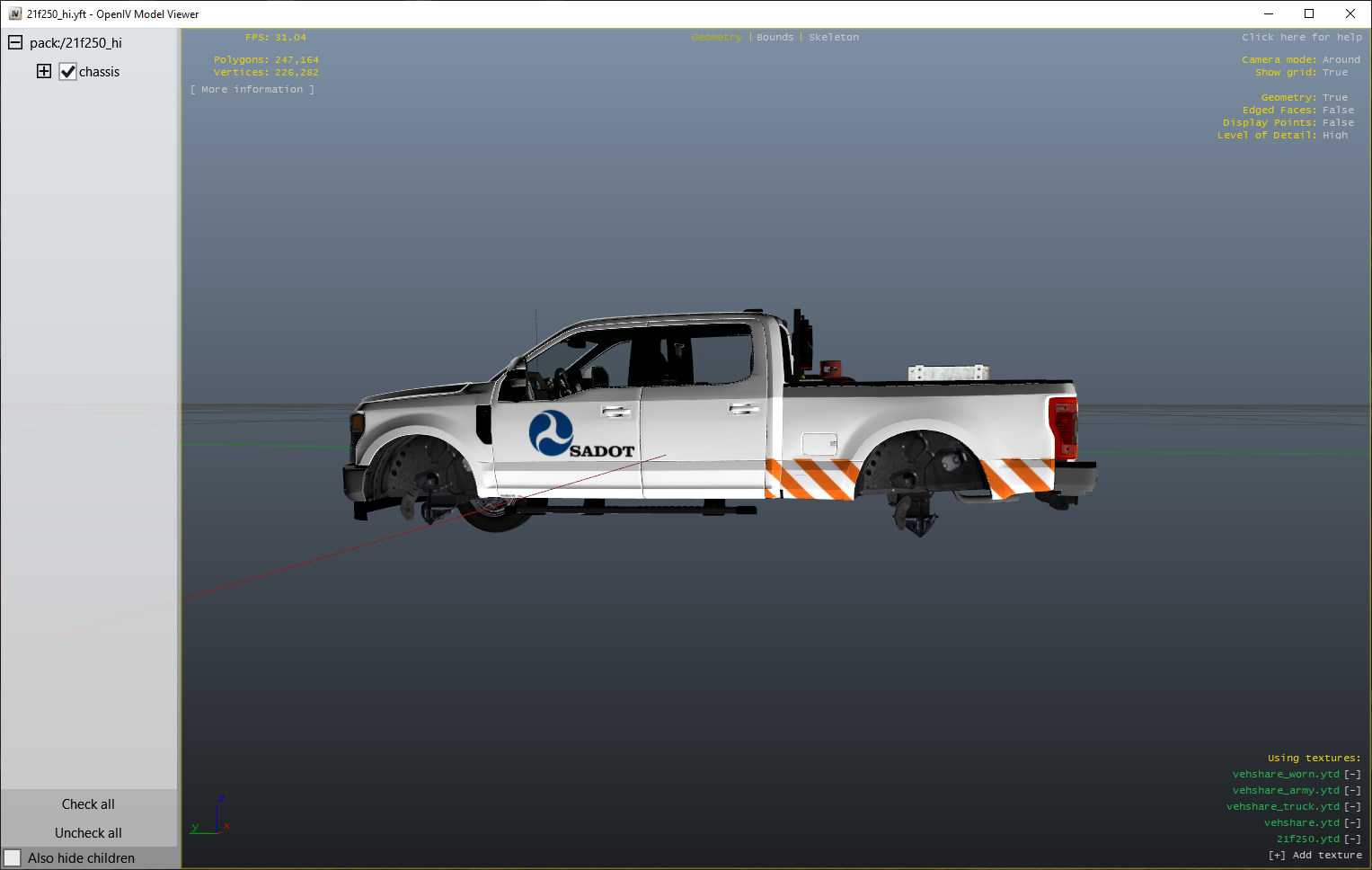Toggle Edged Faces setting
This screenshot has width=1372, height=870.
click(1337, 111)
